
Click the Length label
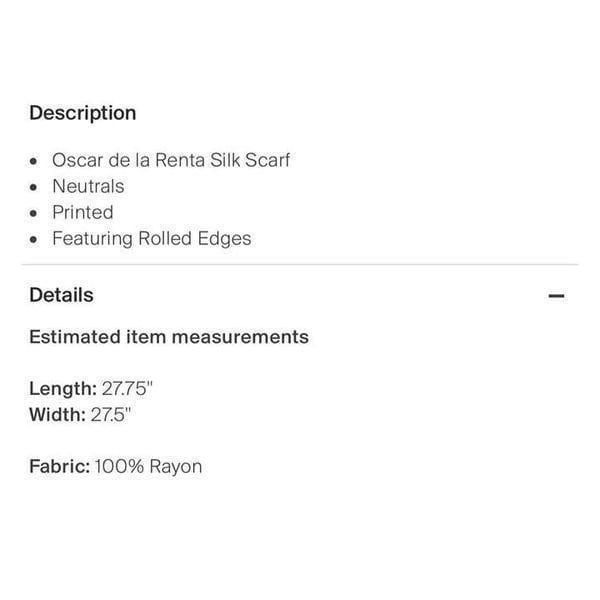tap(63, 389)
